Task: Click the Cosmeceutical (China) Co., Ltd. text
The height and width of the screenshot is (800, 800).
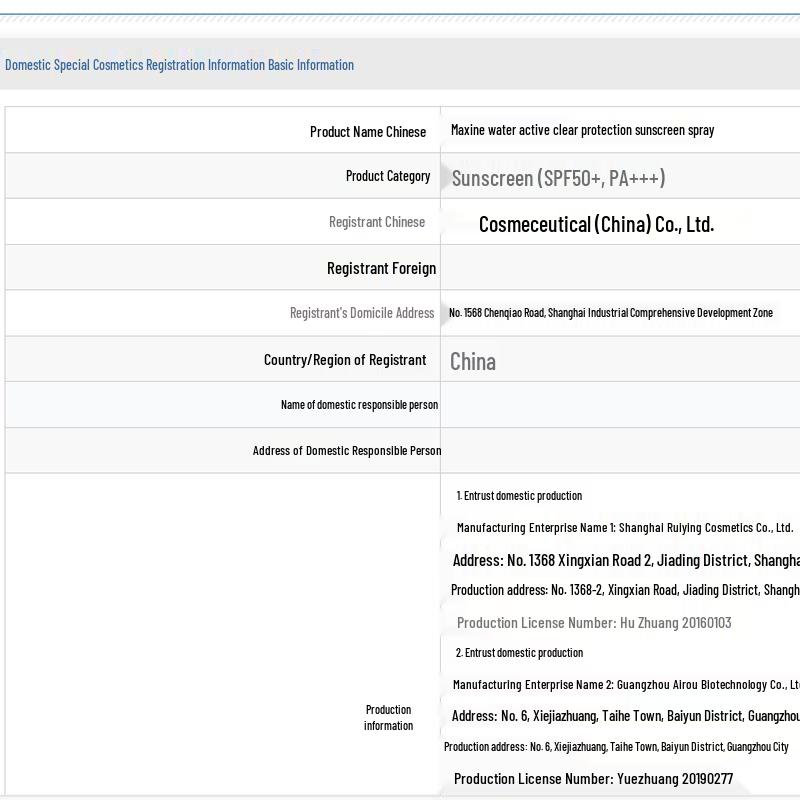Action: tap(596, 224)
